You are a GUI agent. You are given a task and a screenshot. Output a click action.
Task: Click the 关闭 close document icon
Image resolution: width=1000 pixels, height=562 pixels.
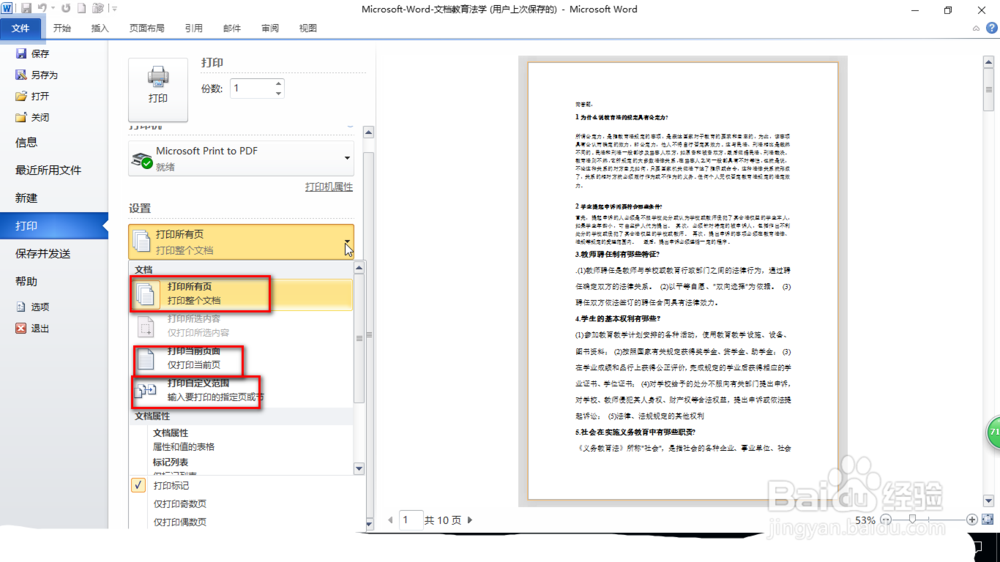[21, 117]
